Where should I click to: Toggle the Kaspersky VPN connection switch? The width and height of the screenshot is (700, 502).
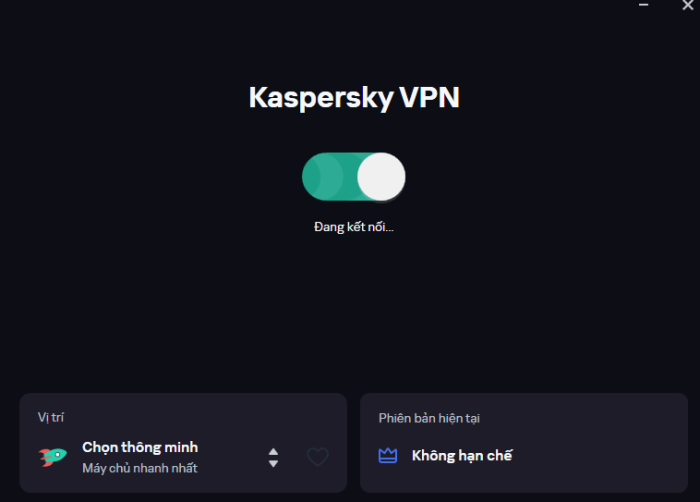tap(353, 177)
